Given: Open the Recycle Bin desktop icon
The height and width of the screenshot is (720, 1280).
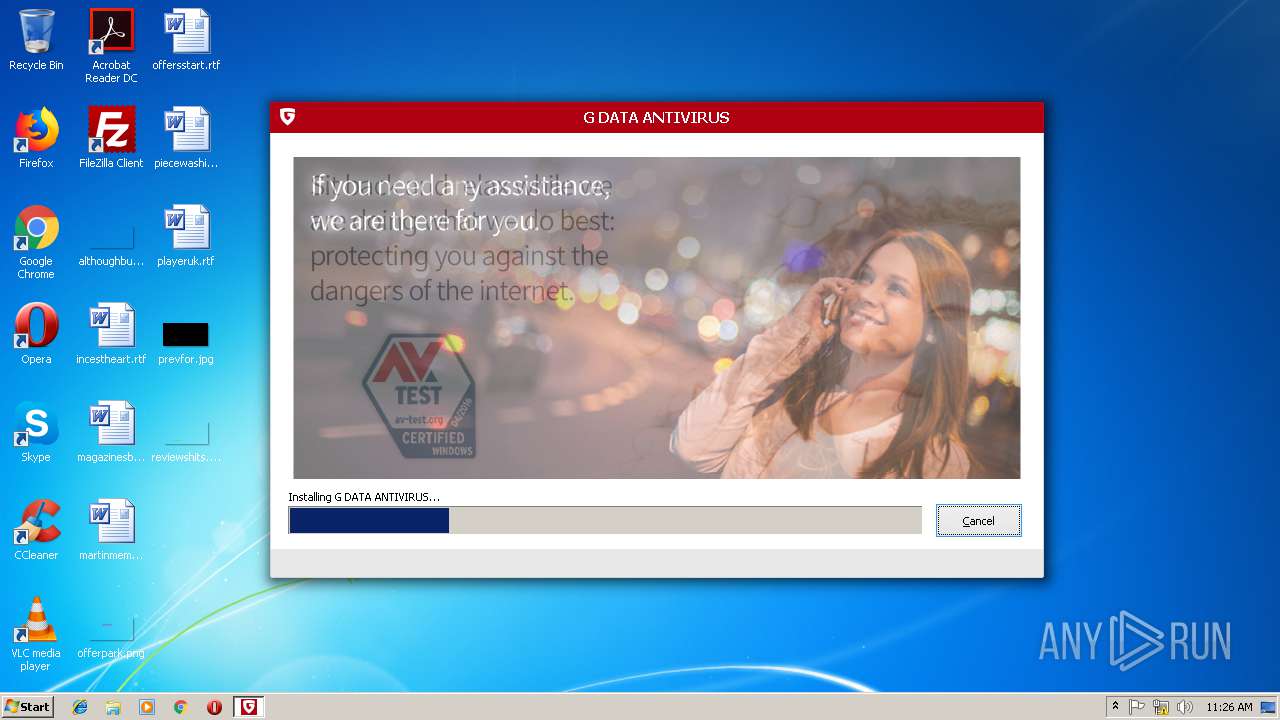Looking at the screenshot, I should tap(36, 40).
